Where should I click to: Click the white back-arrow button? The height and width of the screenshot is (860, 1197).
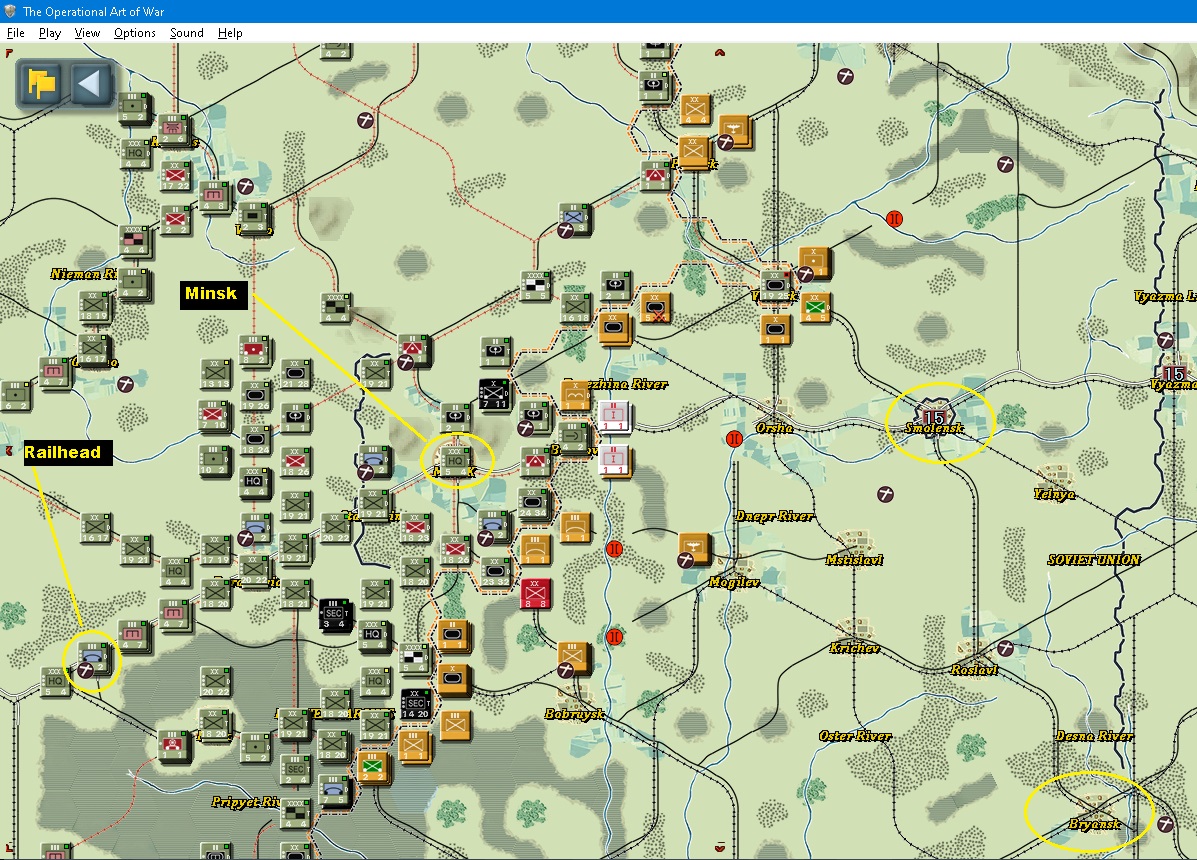[89, 82]
